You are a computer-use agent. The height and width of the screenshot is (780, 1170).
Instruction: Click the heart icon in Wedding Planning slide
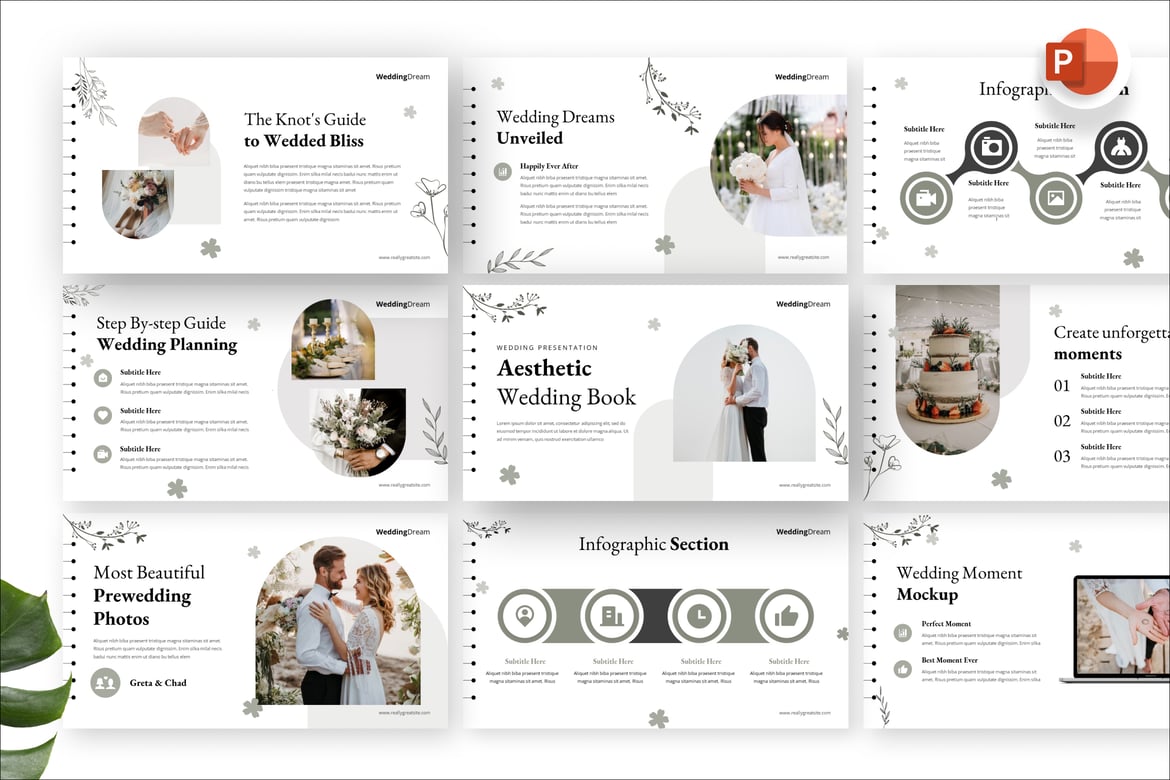[103, 415]
